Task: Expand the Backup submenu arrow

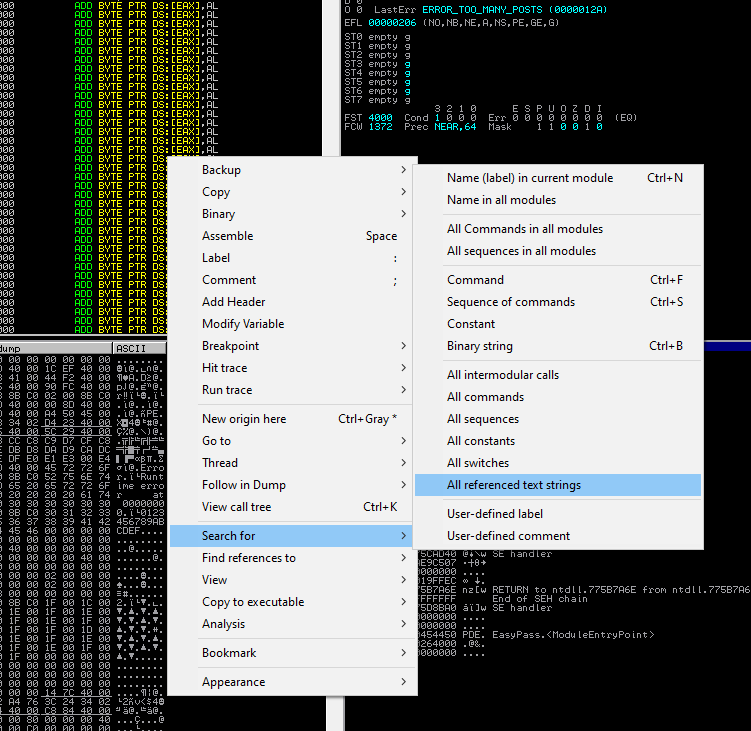Action: (403, 170)
